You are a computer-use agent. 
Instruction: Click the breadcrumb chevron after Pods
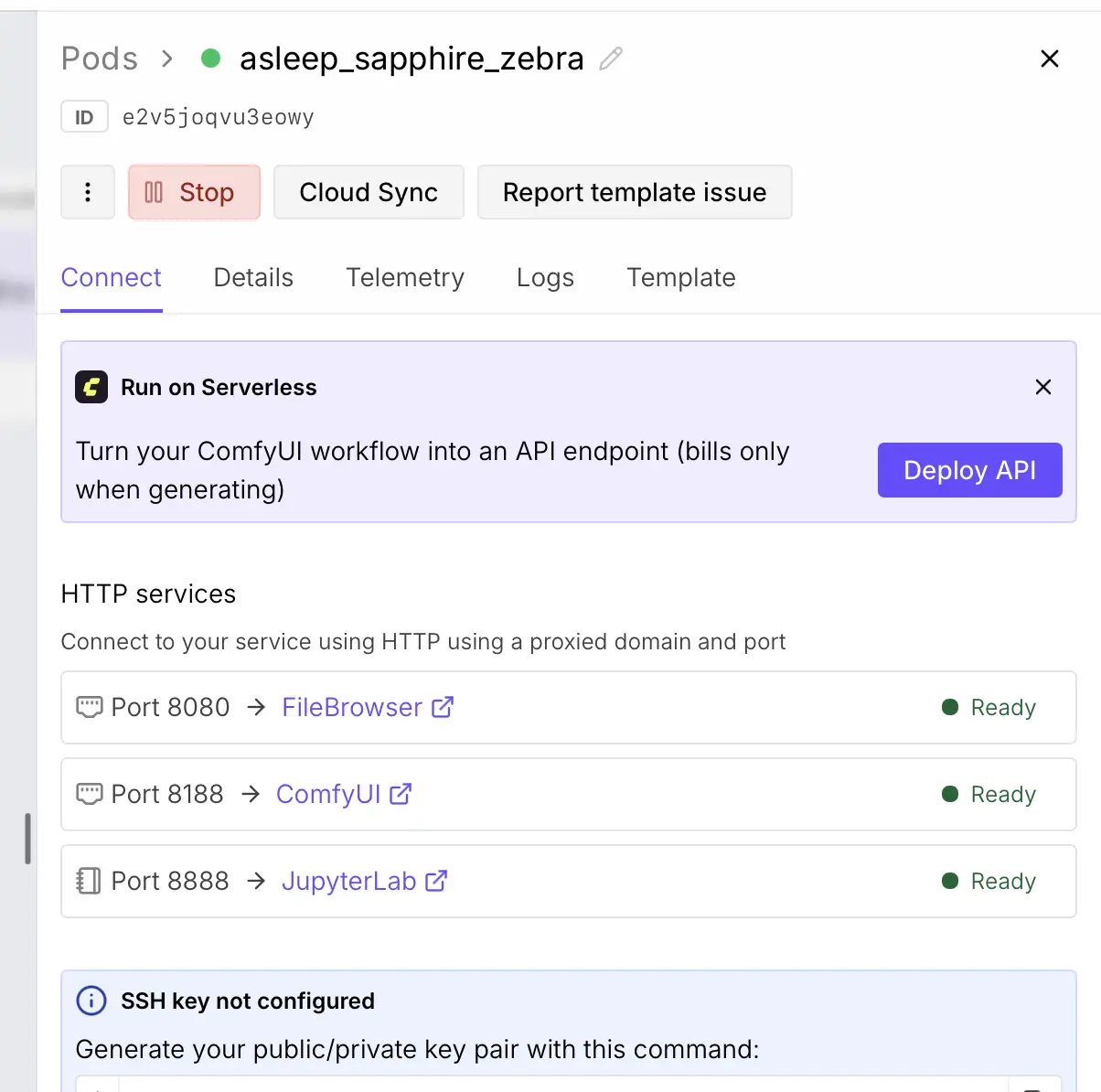(x=166, y=59)
